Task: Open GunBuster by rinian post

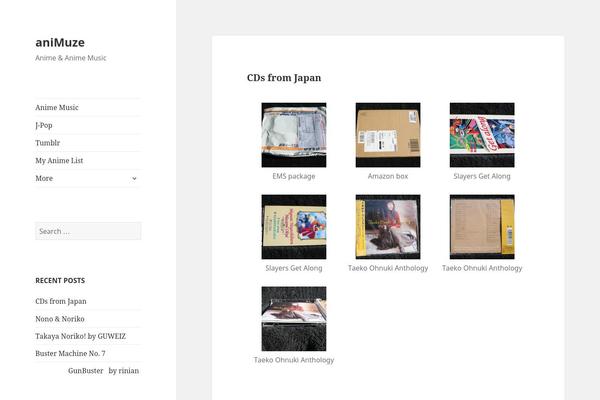Action: tap(103, 371)
